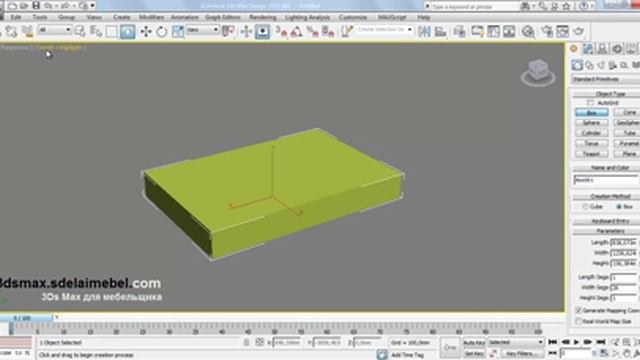Screen dimensions: 640x360
Task: Toggle the Spinner Snap icon
Action: pyautogui.click(x=328, y=31)
